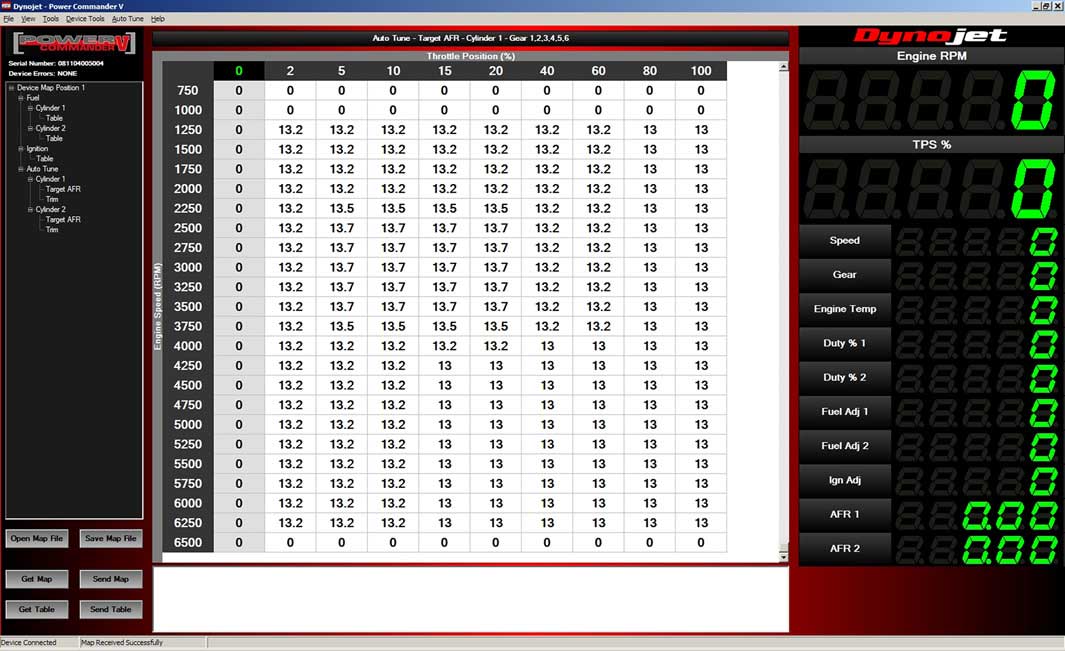The width and height of the screenshot is (1065, 651).
Task: Select the 40 throttle column header
Action: (x=547, y=71)
